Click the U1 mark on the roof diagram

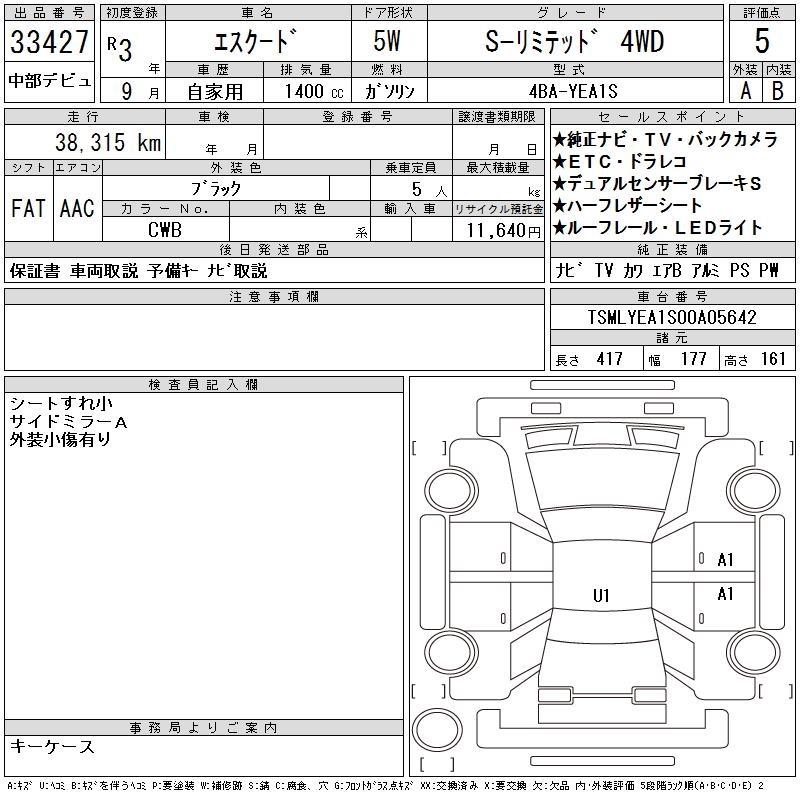click(602, 595)
